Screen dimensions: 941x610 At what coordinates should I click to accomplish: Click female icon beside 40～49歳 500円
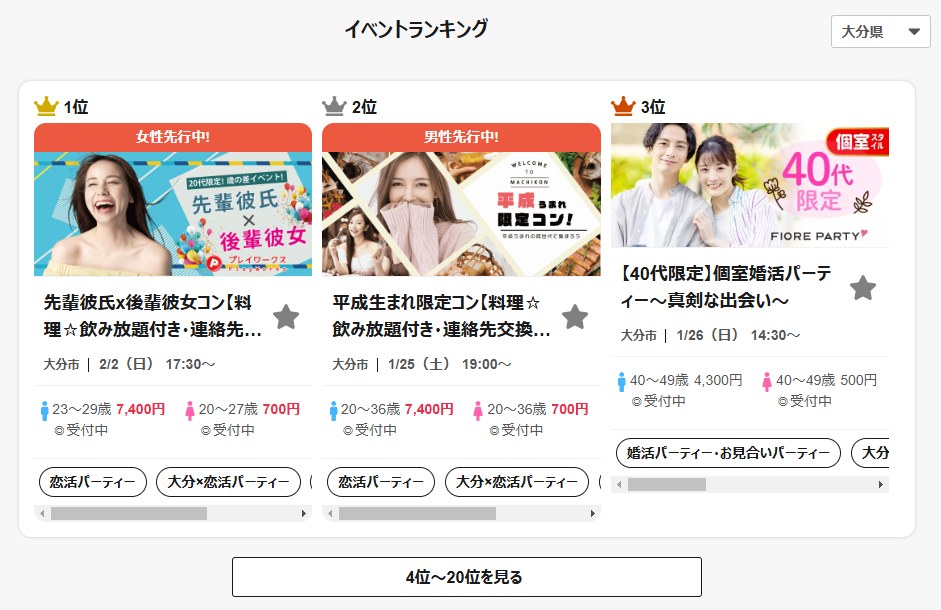[x=766, y=382]
